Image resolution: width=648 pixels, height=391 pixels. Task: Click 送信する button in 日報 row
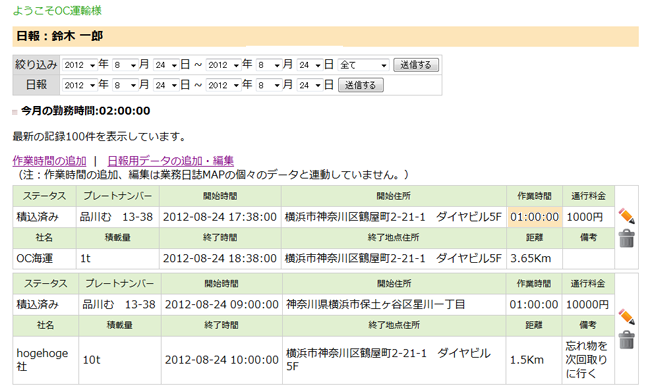coord(361,85)
